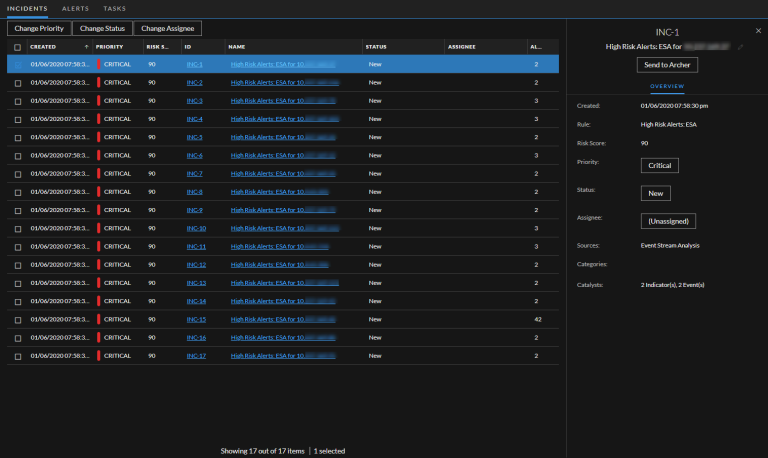Toggle the select-all checkbox in table header
The width and height of the screenshot is (768, 458).
[18, 47]
